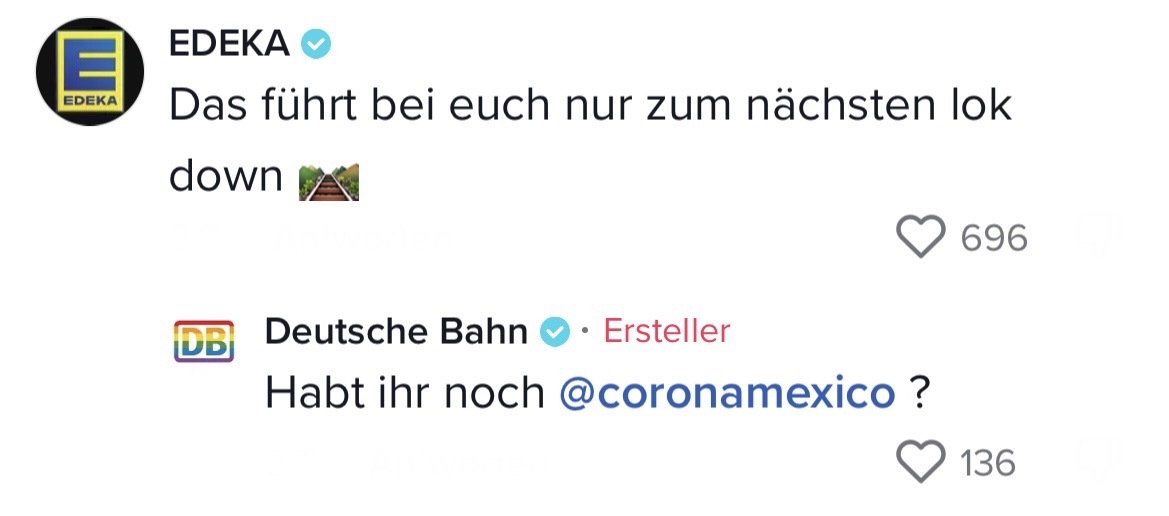Image resolution: width=1169 pixels, height=516 pixels.
Task: Tap the red Ersteller label
Action: (667, 330)
